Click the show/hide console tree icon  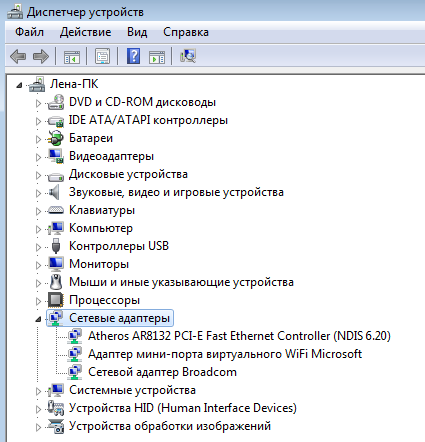coord(72,57)
